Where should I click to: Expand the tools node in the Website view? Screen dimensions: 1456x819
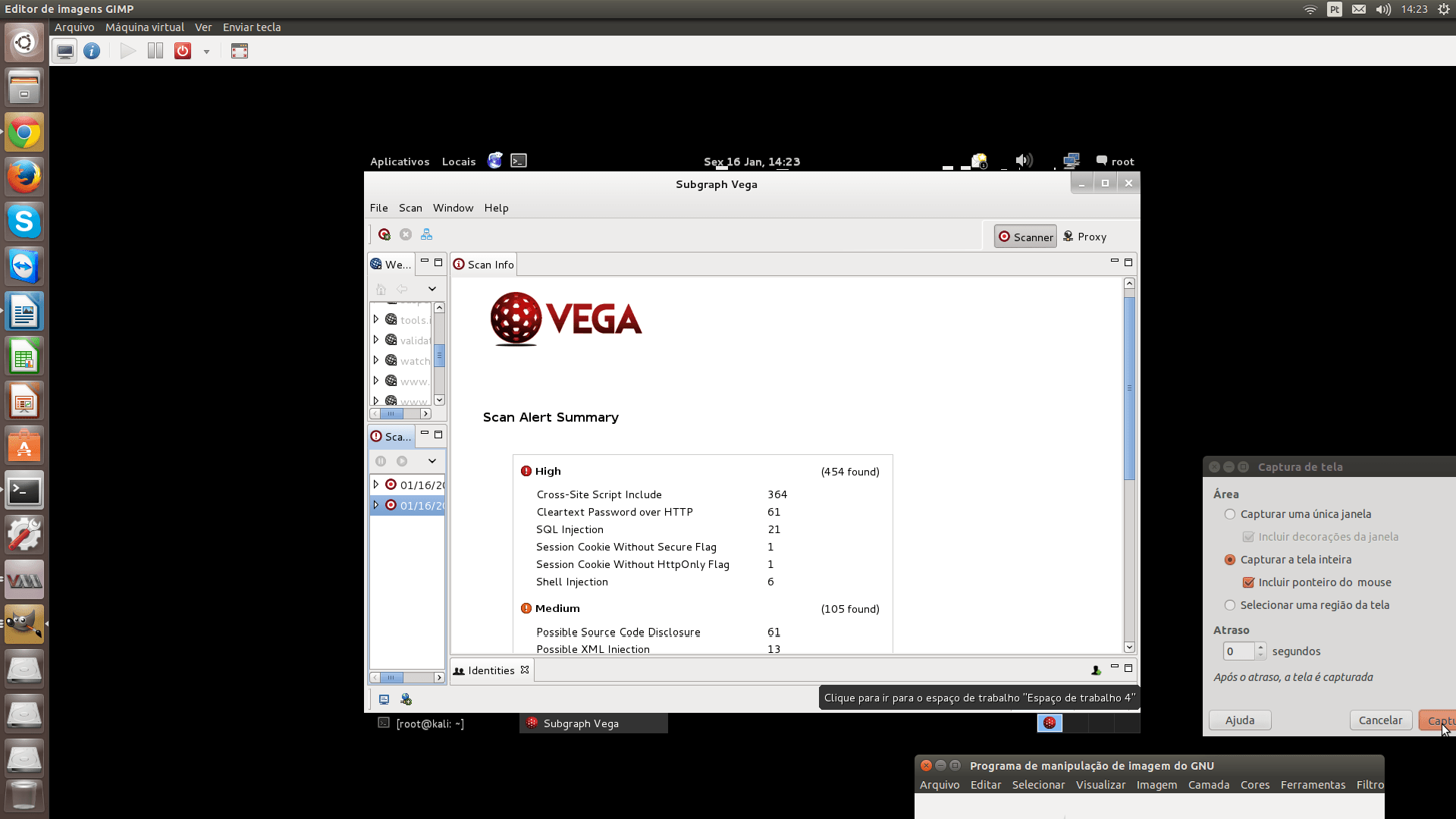tap(377, 319)
